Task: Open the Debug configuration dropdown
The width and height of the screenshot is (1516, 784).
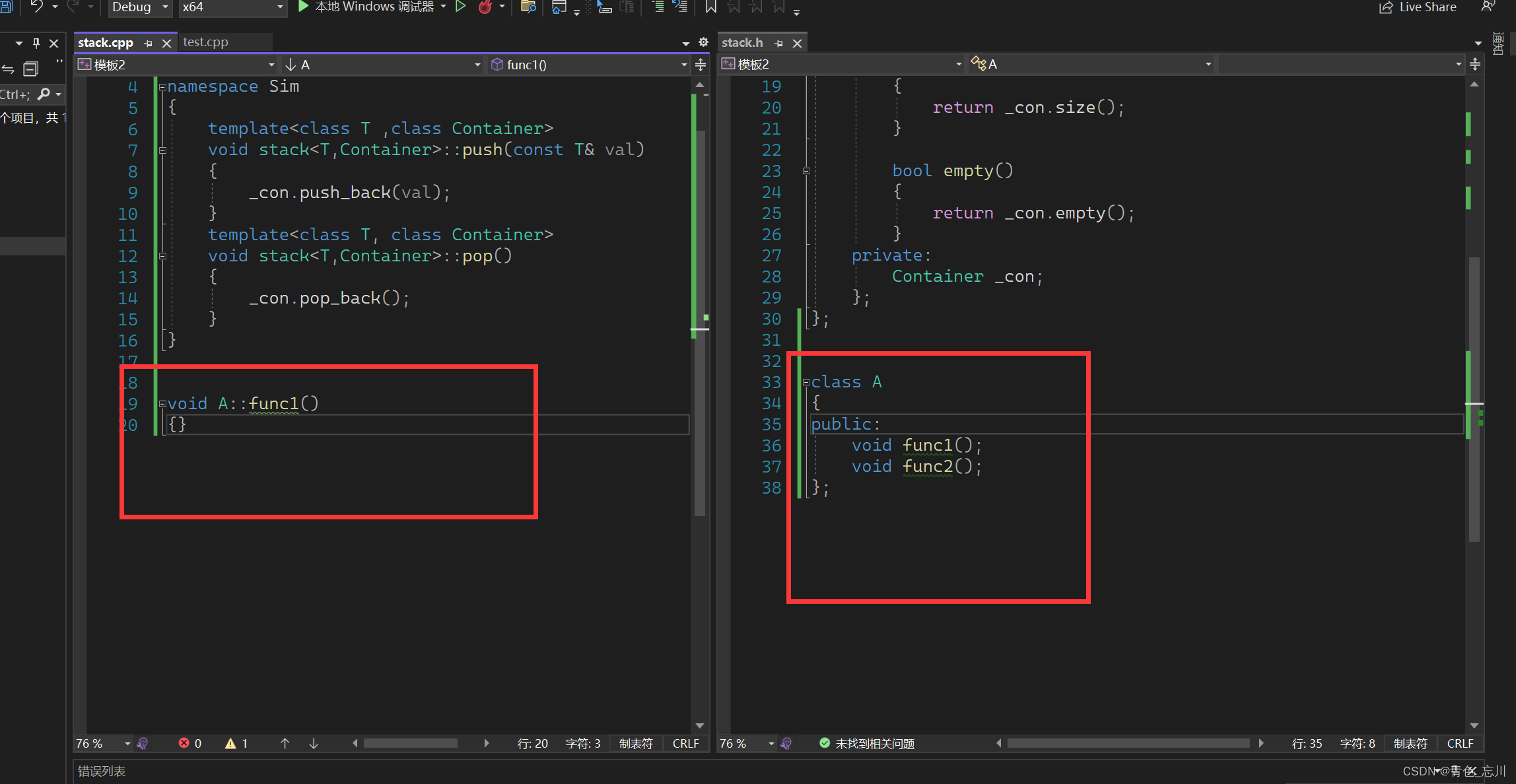Action: pos(139,7)
